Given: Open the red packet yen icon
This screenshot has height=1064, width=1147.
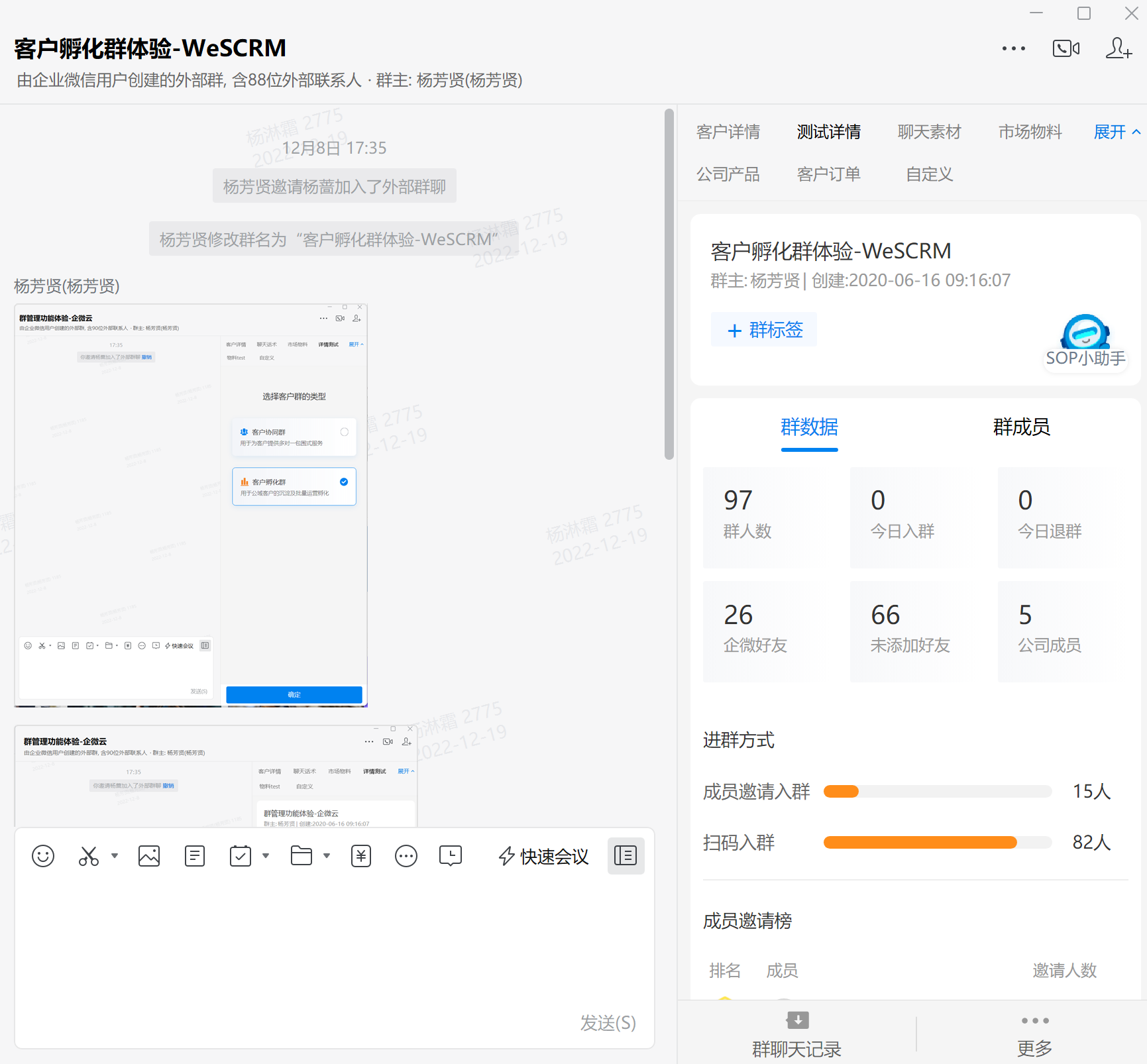Looking at the screenshot, I should 361,856.
